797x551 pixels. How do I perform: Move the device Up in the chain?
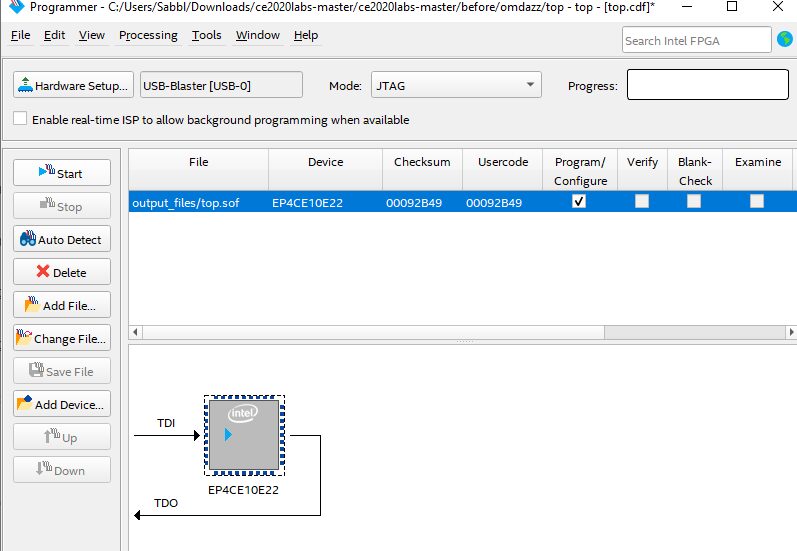(x=62, y=437)
